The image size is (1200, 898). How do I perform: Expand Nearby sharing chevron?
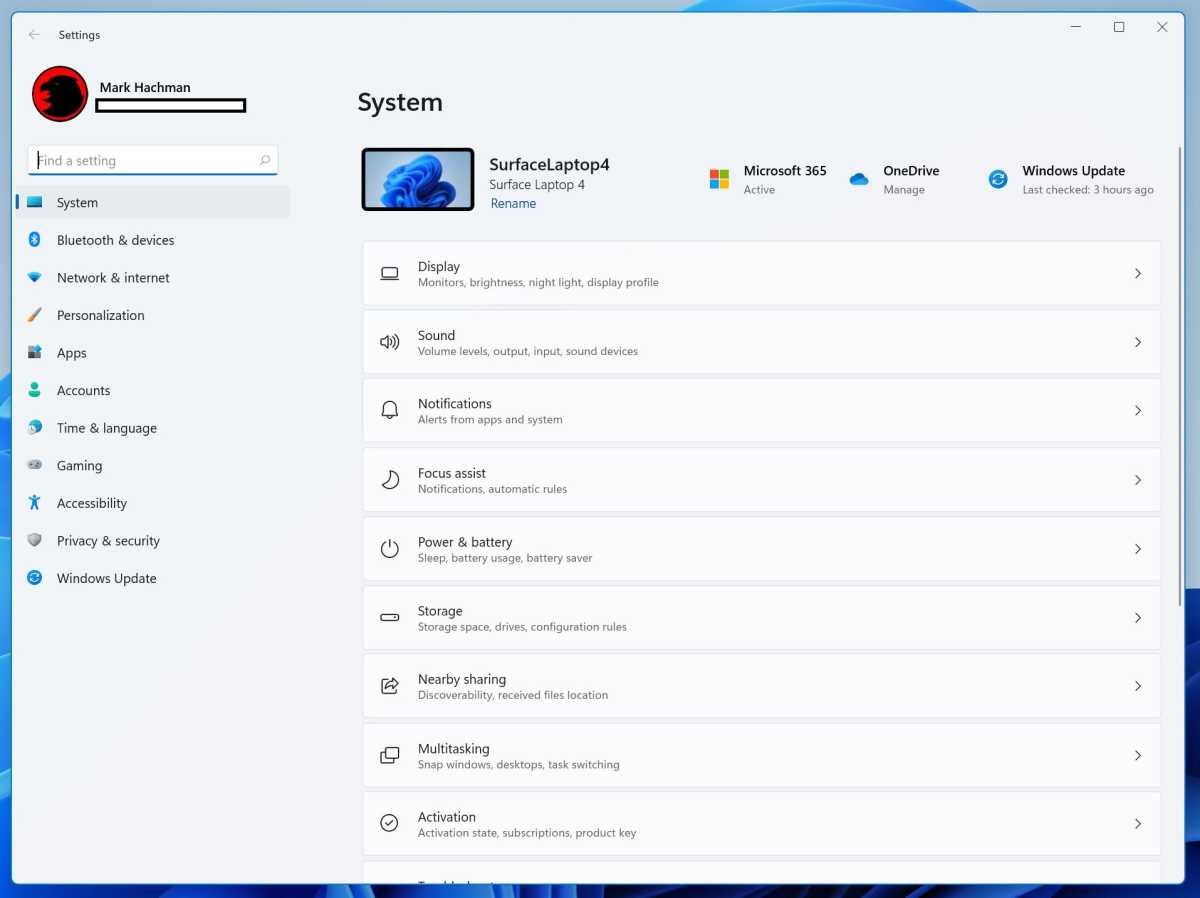click(x=1138, y=686)
